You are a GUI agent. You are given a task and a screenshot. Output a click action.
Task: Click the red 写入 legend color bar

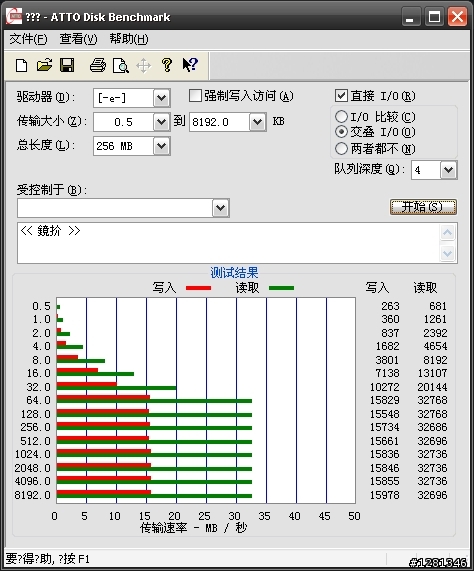198,288
